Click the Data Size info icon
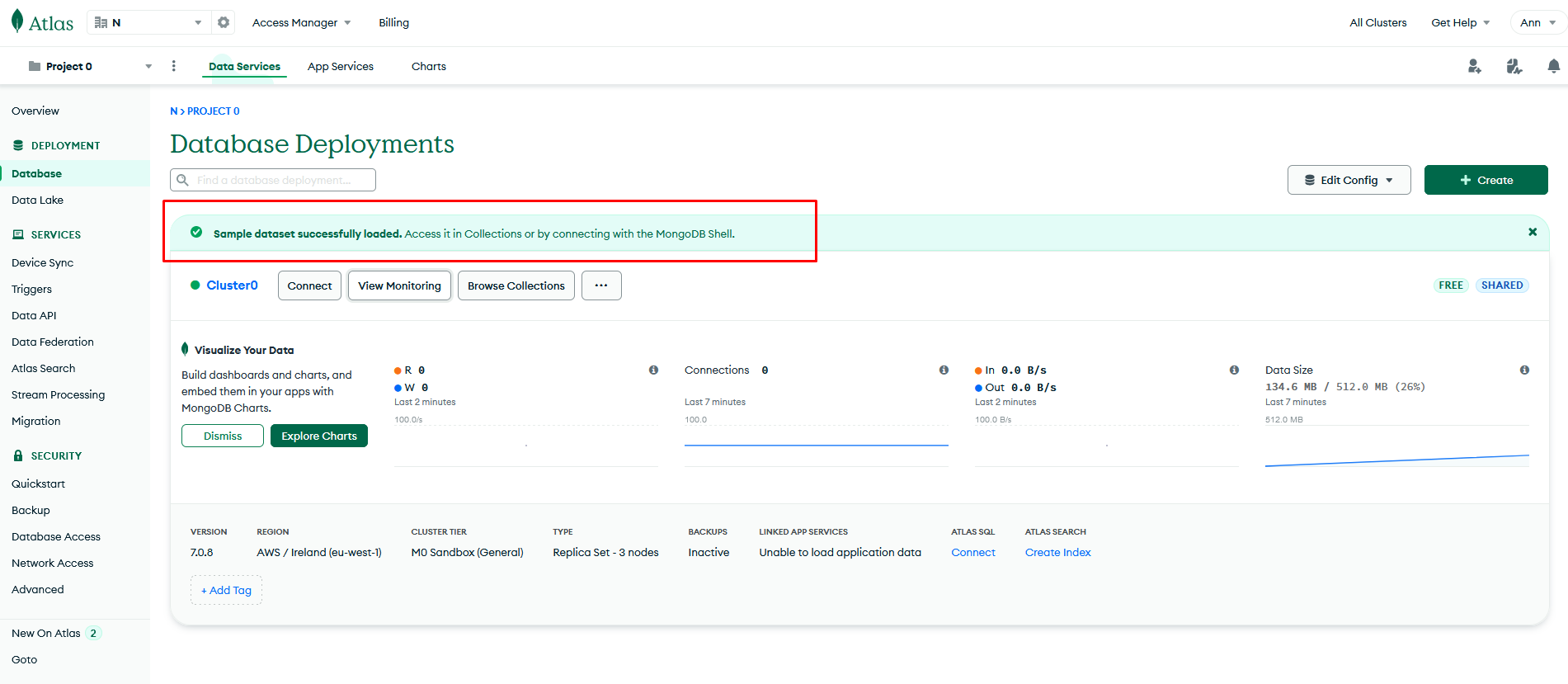Screen dimensions: 1568x684 1524,370
